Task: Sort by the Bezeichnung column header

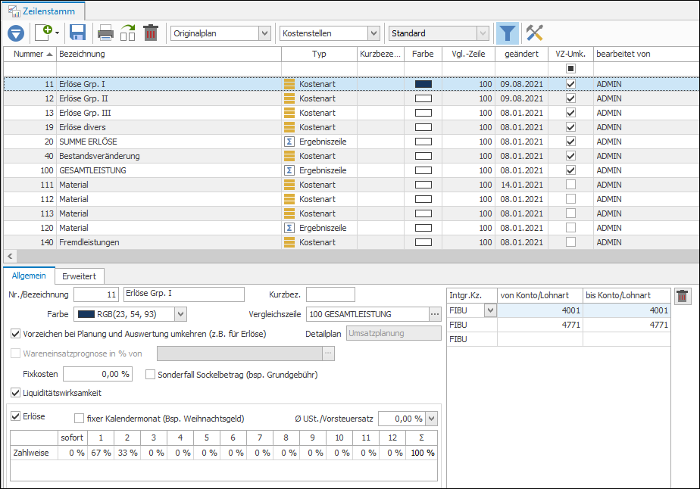Action: [x=169, y=54]
